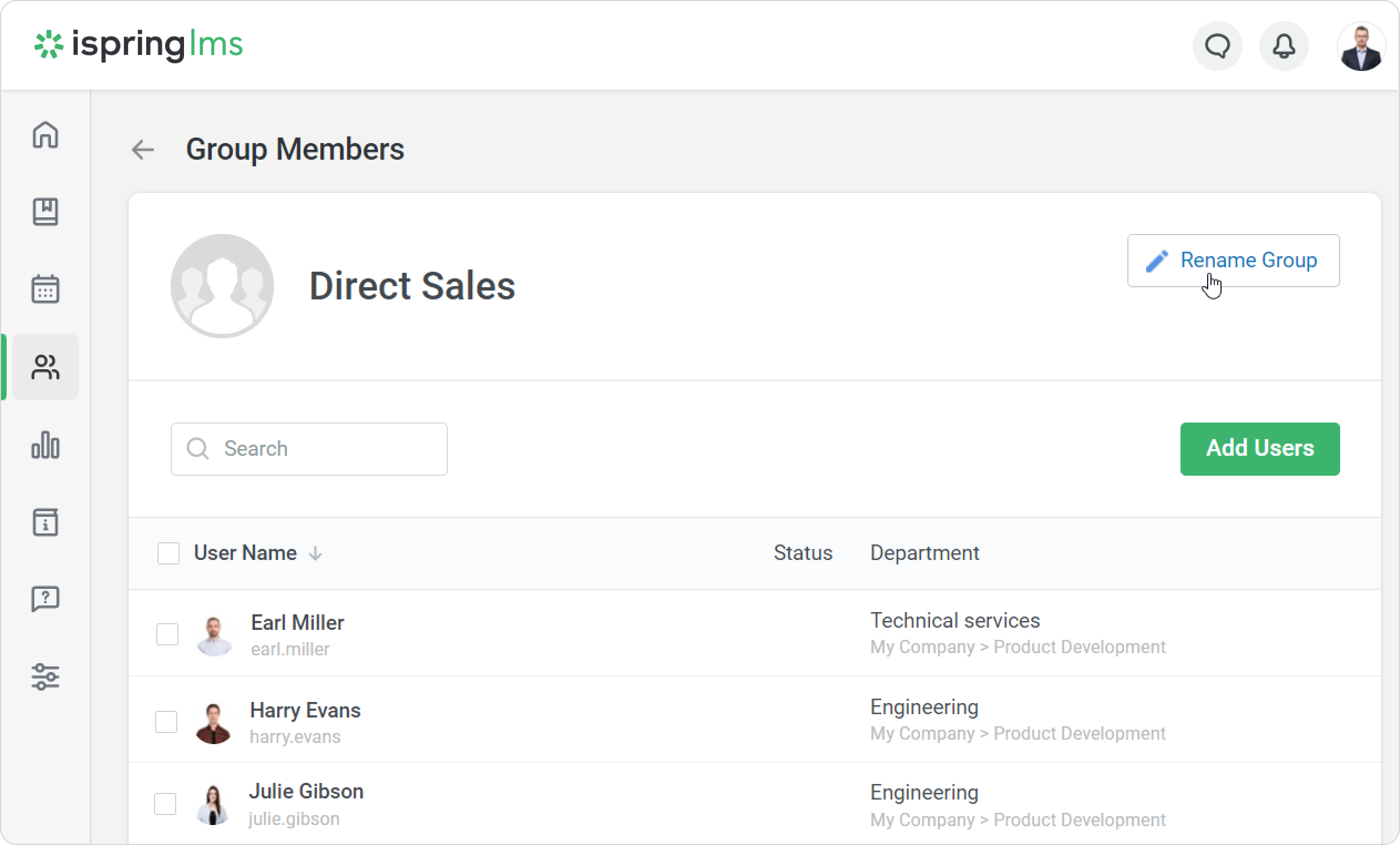Click the notifications bell icon
1400x845 pixels.
[1284, 46]
